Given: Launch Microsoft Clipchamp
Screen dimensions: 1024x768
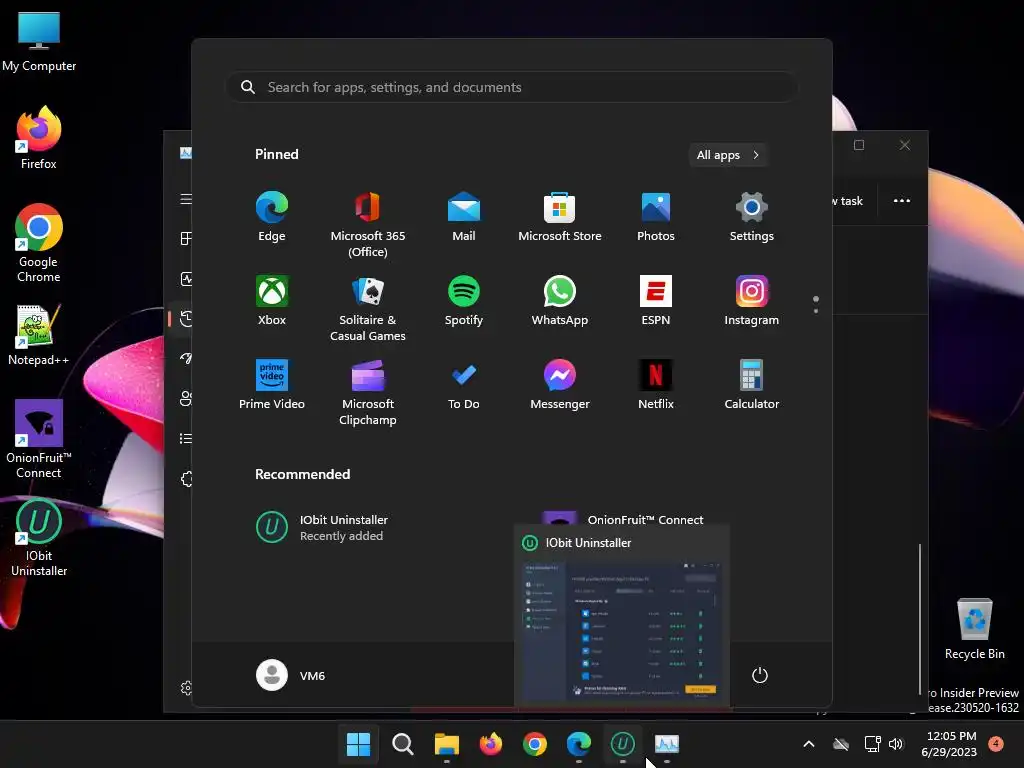Looking at the screenshot, I should (x=368, y=392).
